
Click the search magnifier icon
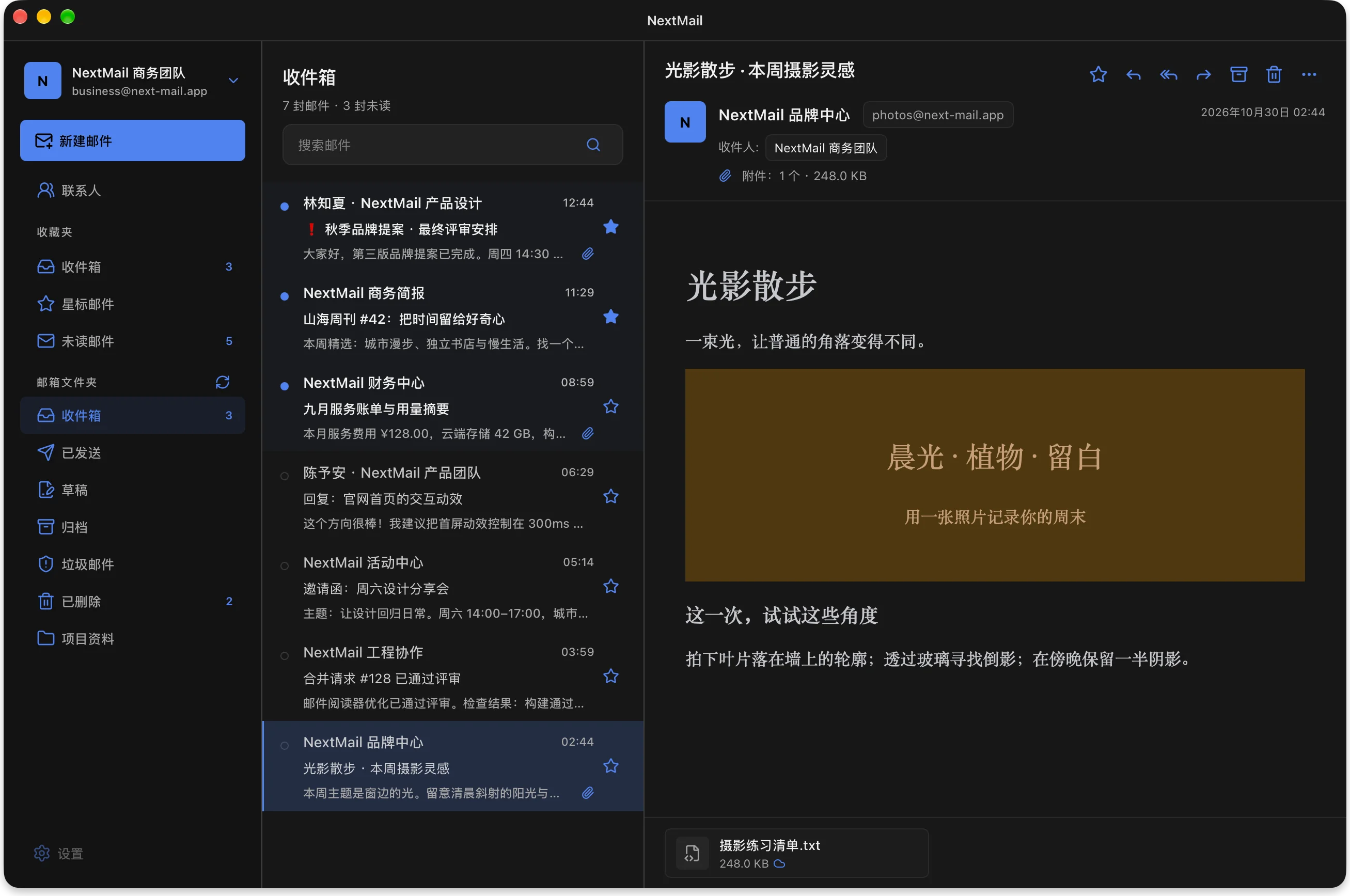coord(593,145)
